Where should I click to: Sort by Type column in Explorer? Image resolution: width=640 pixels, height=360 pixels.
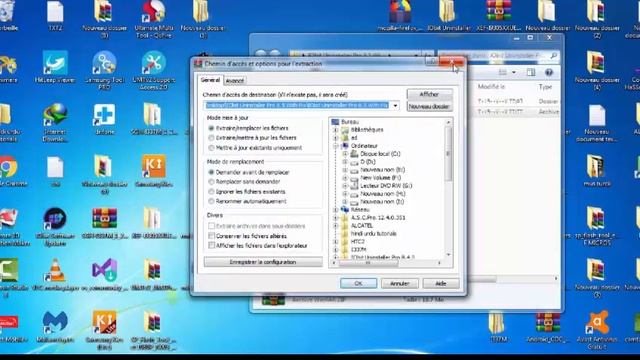point(545,87)
